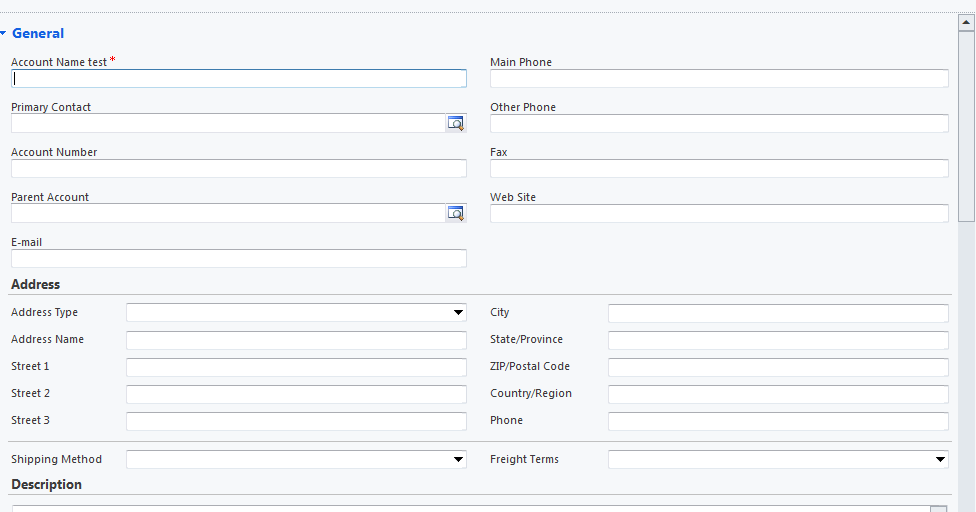Focus the Address Name field
Image resolution: width=976 pixels, height=512 pixels.
pyautogui.click(x=296, y=340)
